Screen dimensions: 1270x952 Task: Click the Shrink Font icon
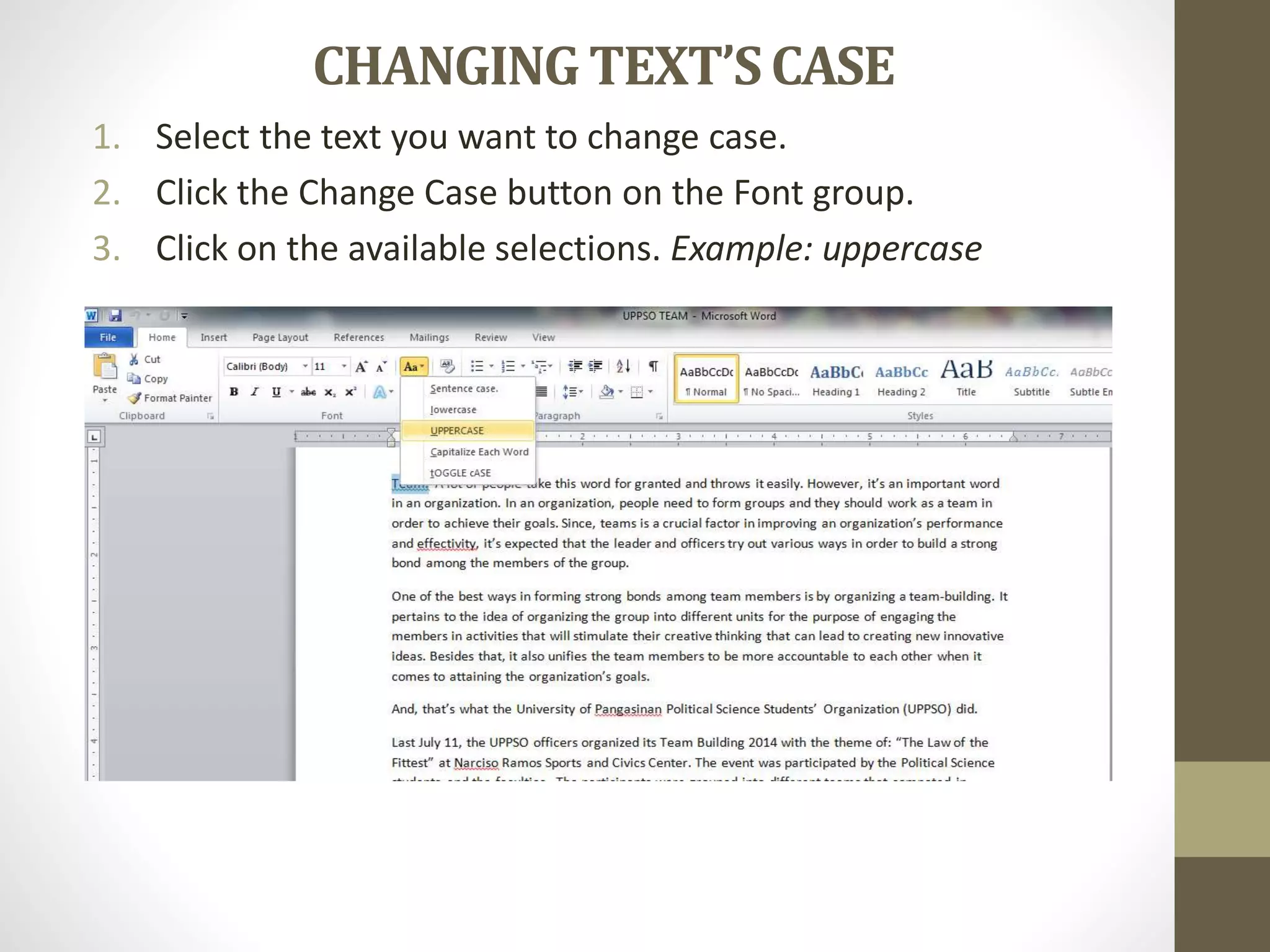click(381, 366)
